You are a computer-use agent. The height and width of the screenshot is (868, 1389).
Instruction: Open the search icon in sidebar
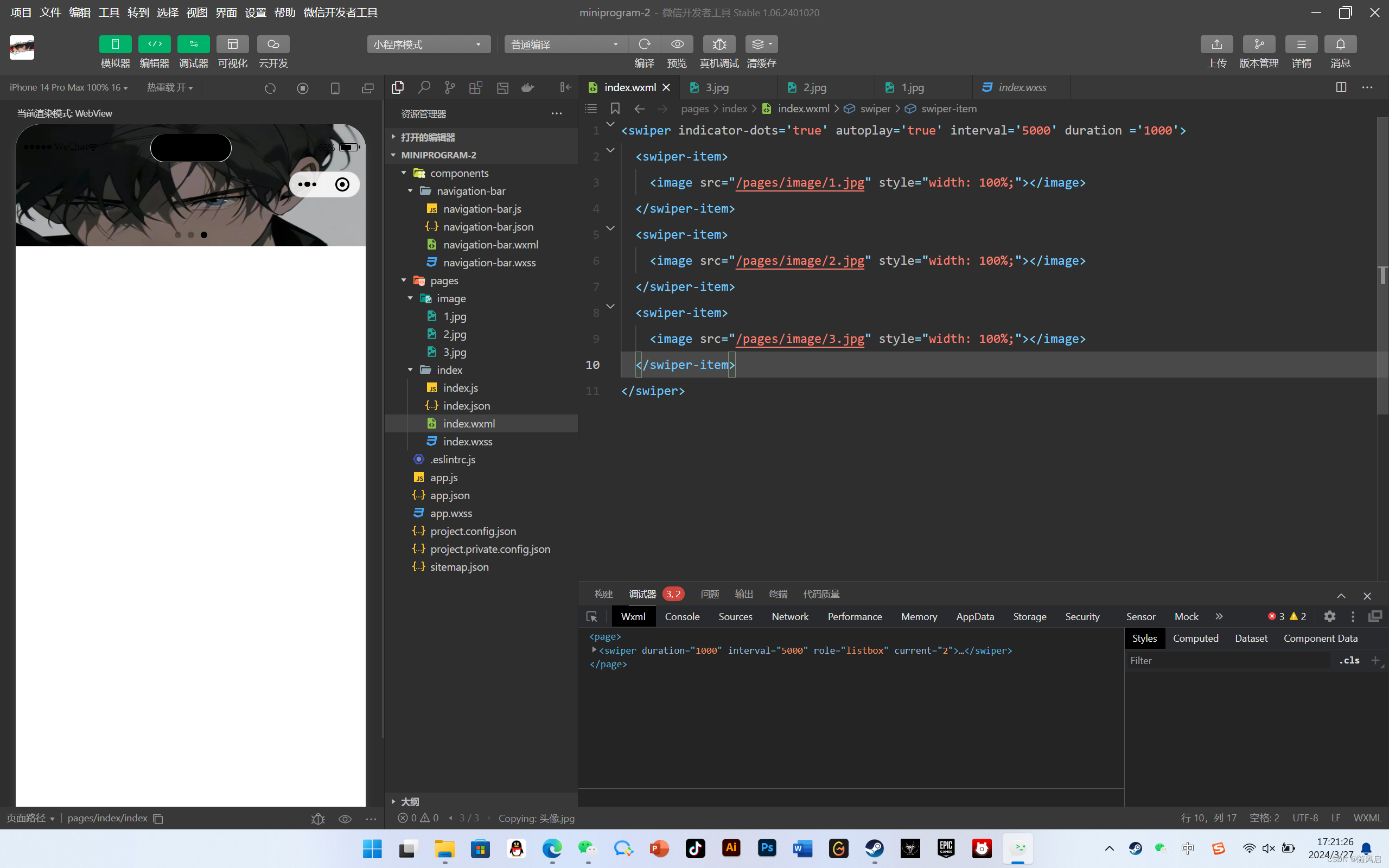click(424, 87)
